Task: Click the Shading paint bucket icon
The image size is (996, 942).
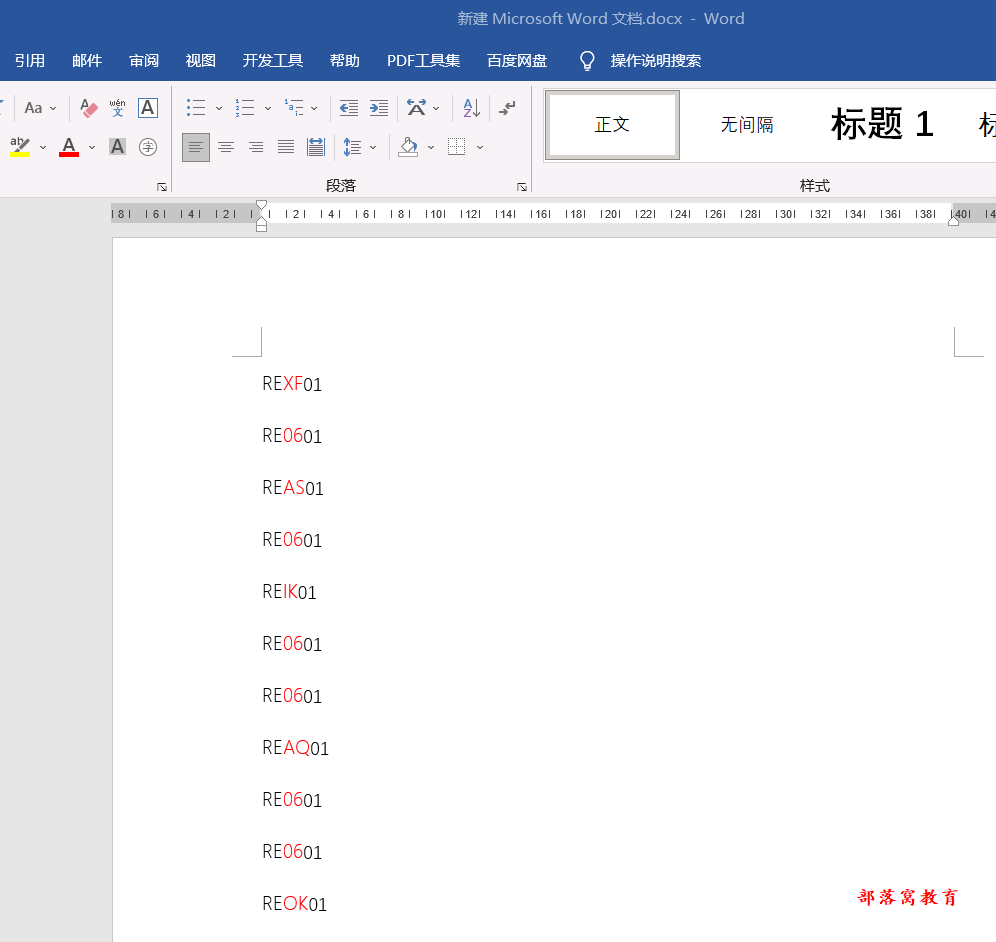Action: [408, 147]
